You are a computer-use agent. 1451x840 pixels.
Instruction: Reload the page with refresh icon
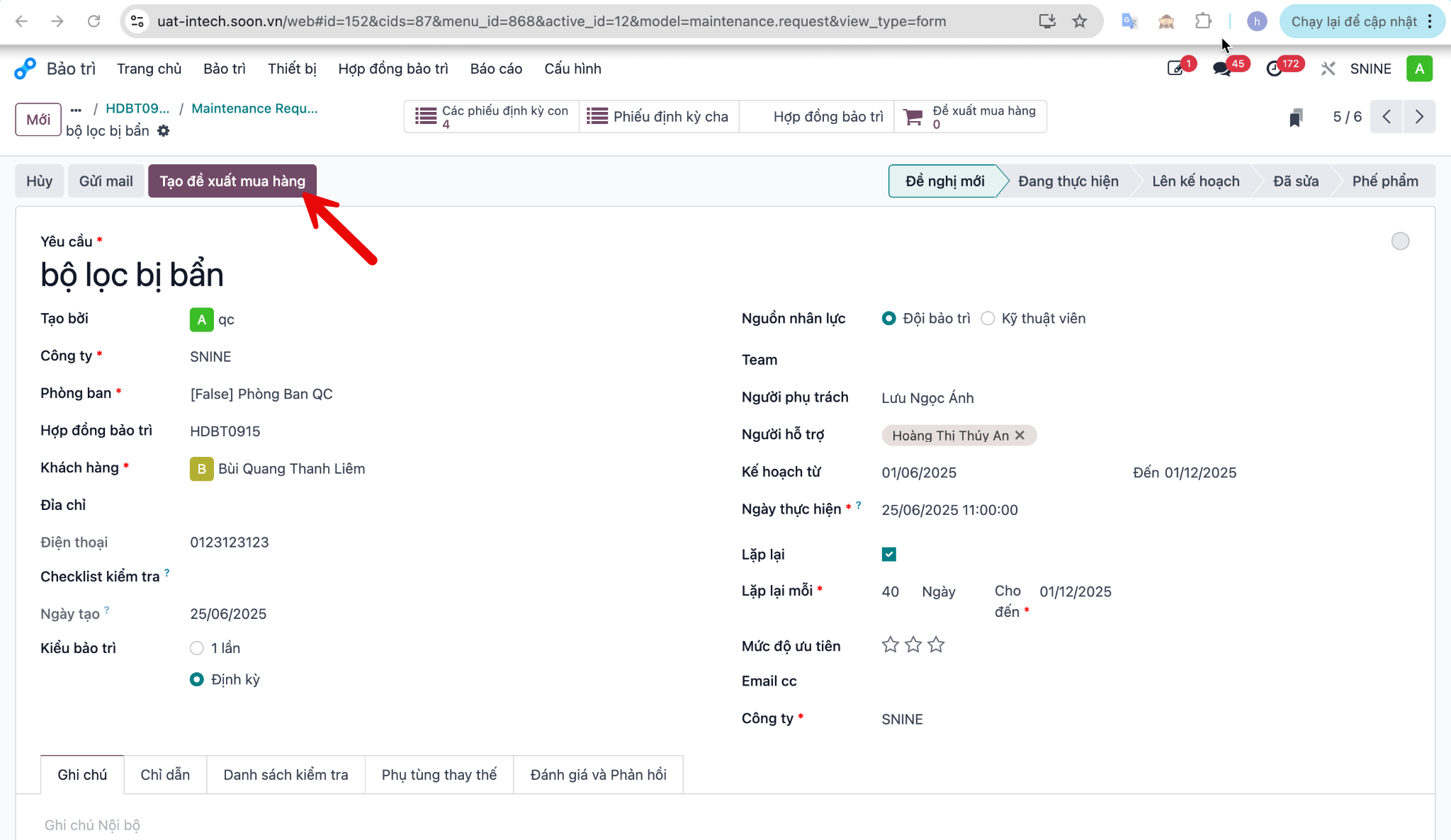(94, 21)
